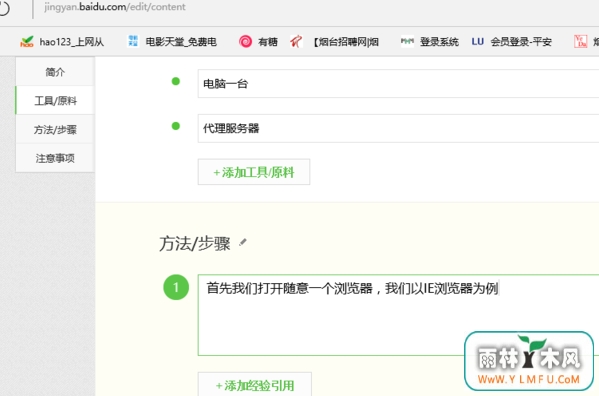Click the partially visible red bookmark favicon at right
Viewport: 599px width, 396px height.
point(581,41)
